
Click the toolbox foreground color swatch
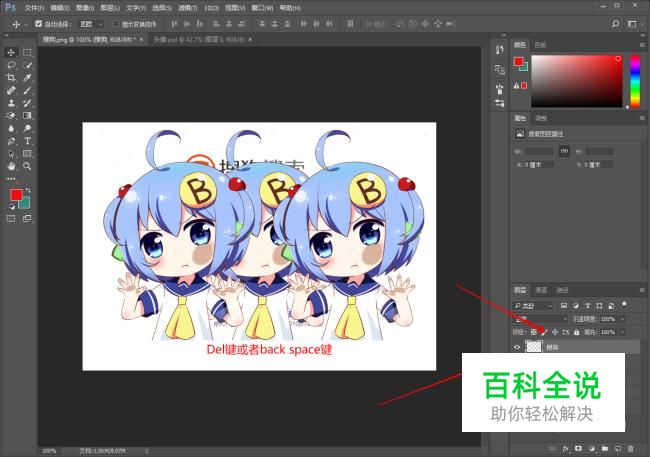coord(16,194)
